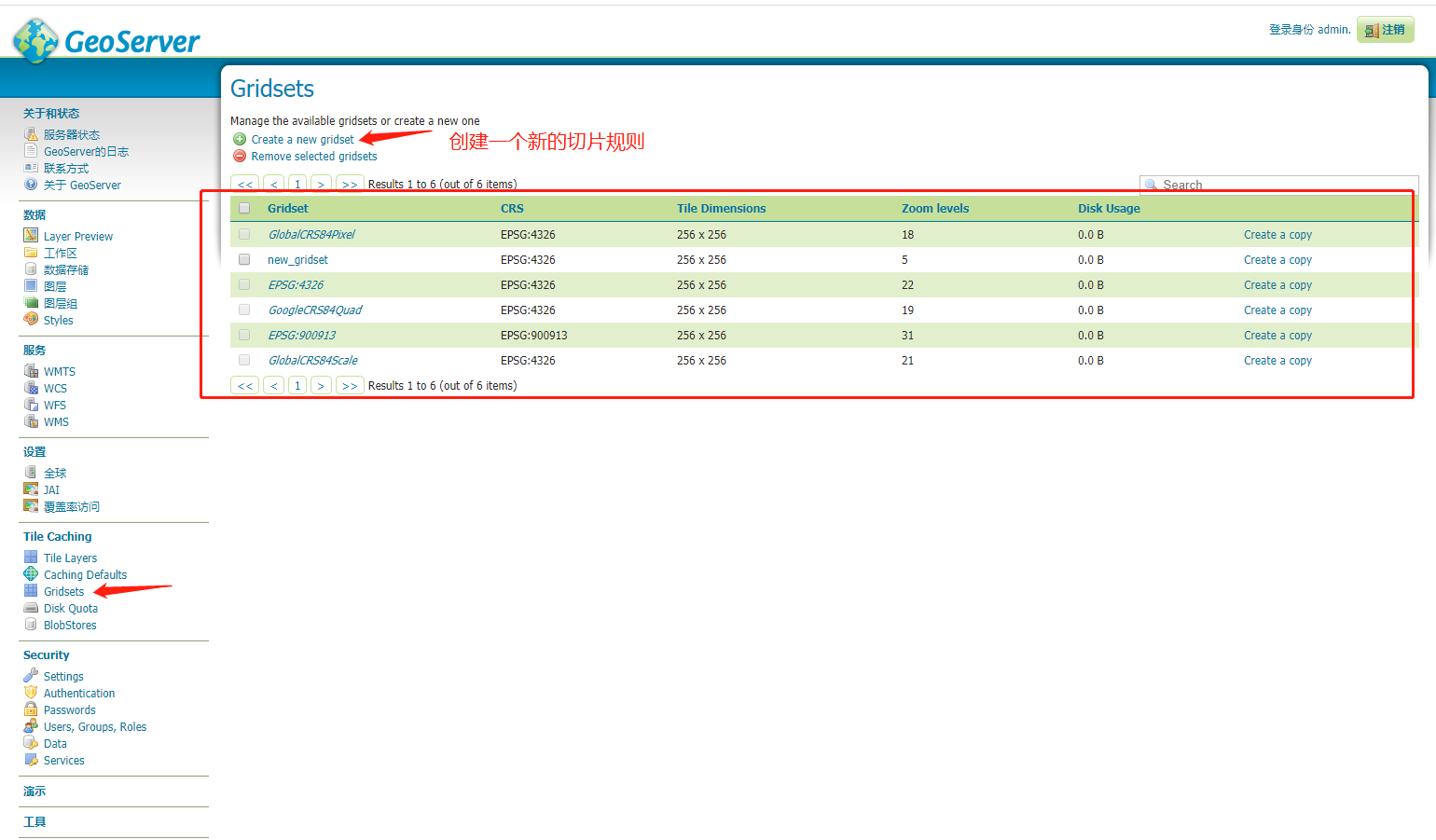Viewport: 1436px width, 840px height.
Task: Go to next page using bottom > button
Action: (321, 385)
